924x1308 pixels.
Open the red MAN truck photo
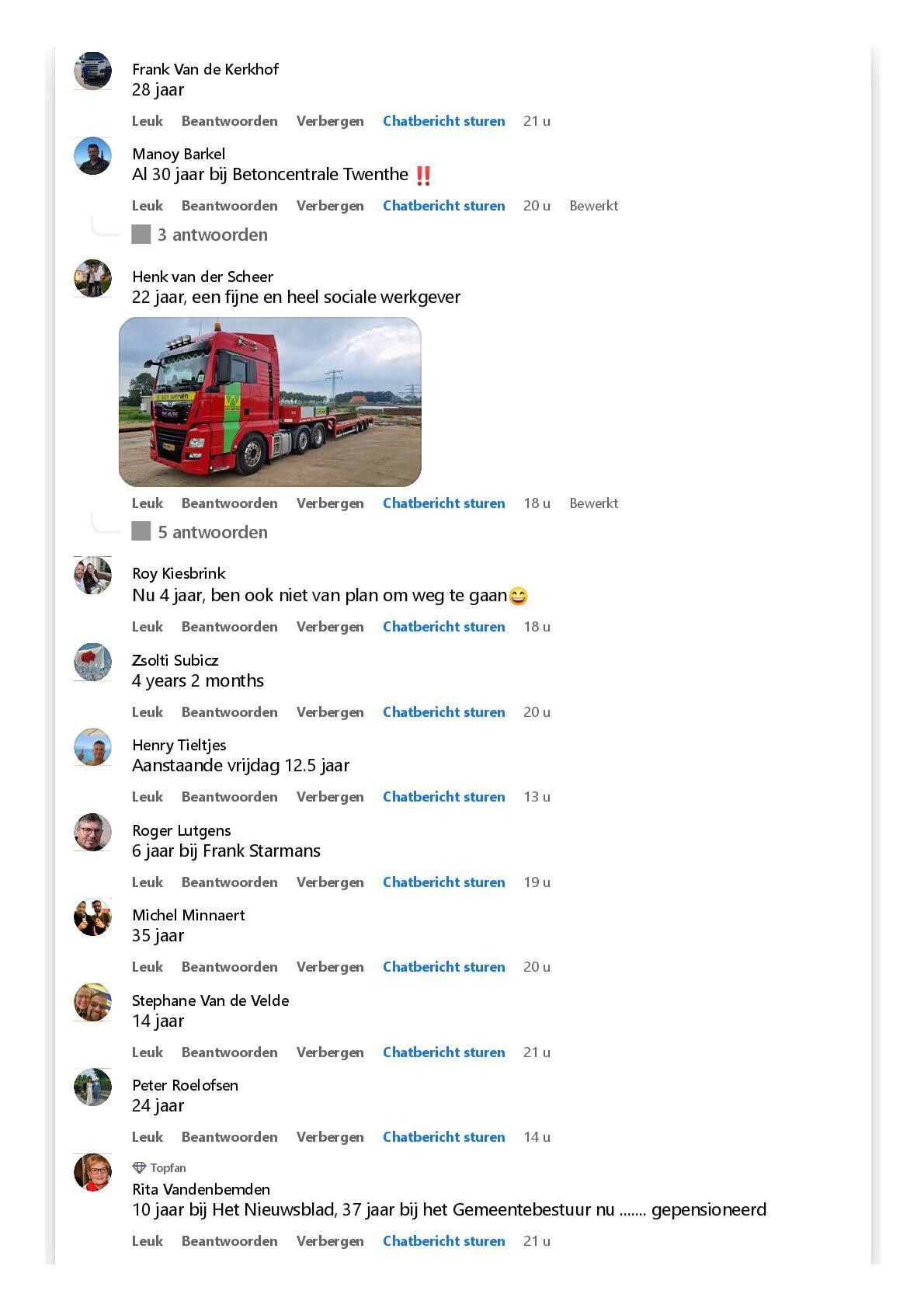tap(269, 402)
